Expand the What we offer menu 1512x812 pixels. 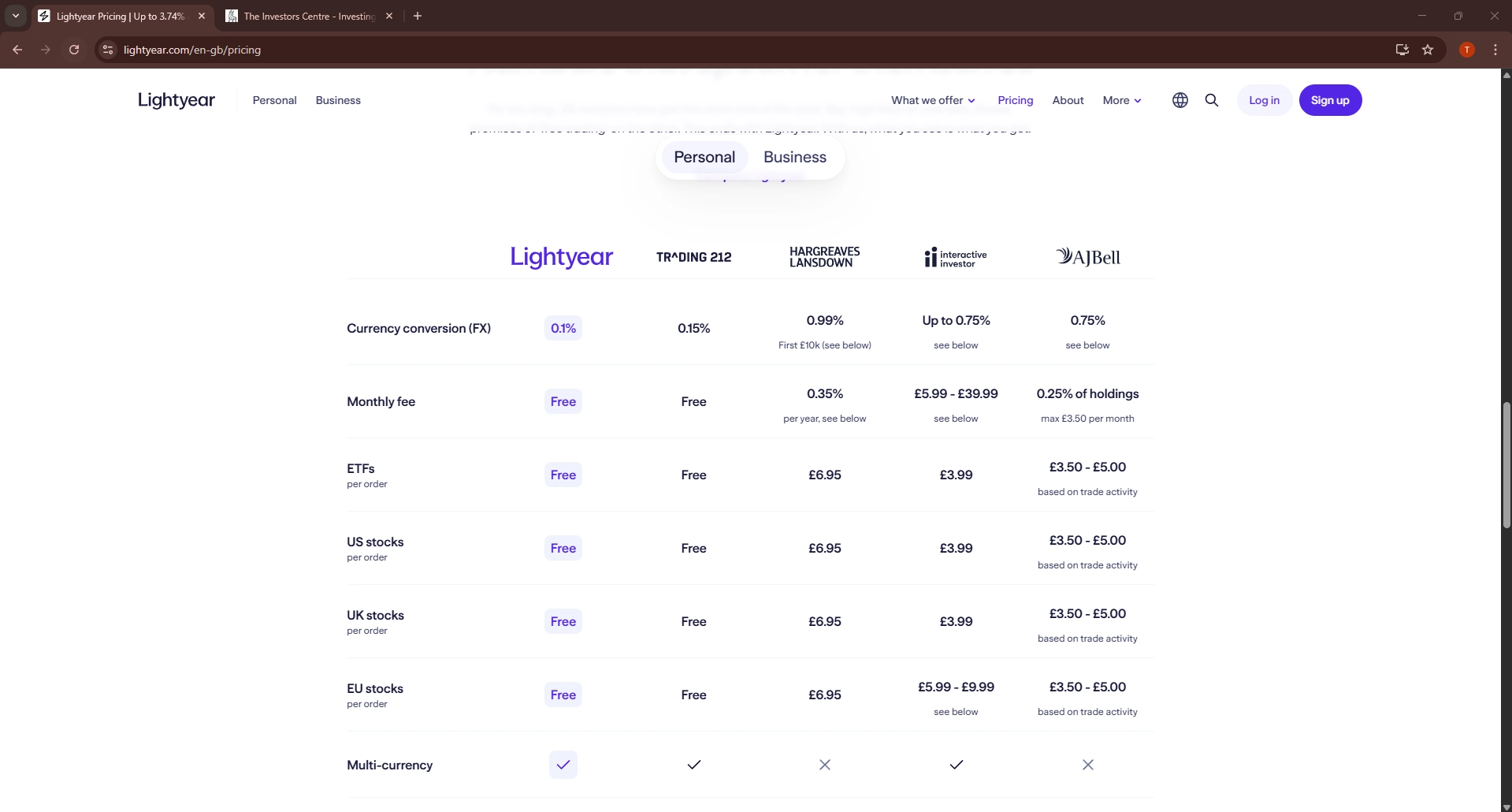point(933,100)
